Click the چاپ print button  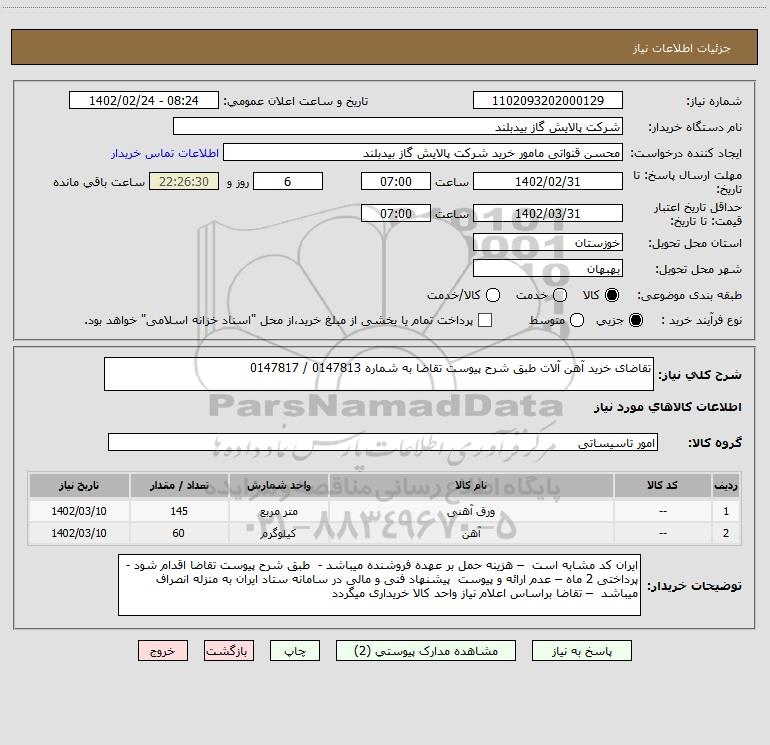pos(295,651)
